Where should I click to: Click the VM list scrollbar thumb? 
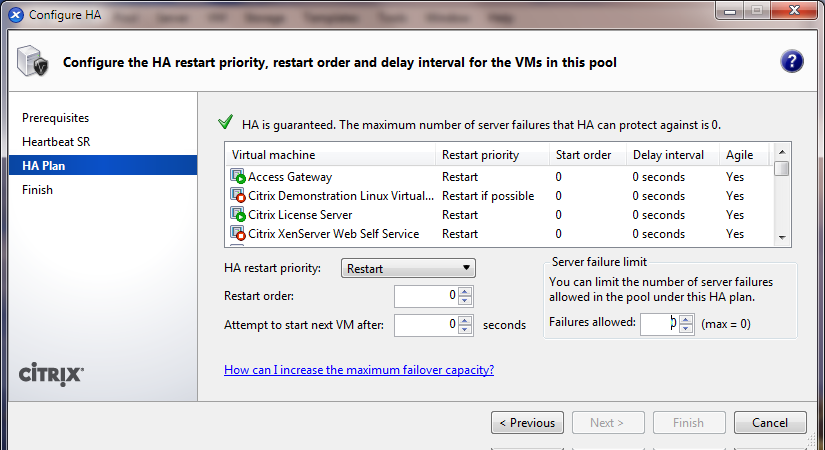coord(782,169)
